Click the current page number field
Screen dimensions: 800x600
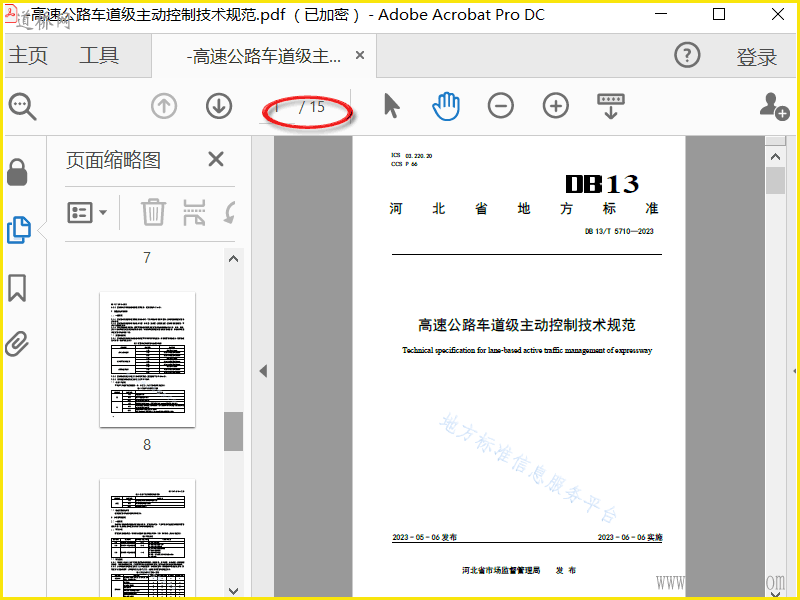278,107
